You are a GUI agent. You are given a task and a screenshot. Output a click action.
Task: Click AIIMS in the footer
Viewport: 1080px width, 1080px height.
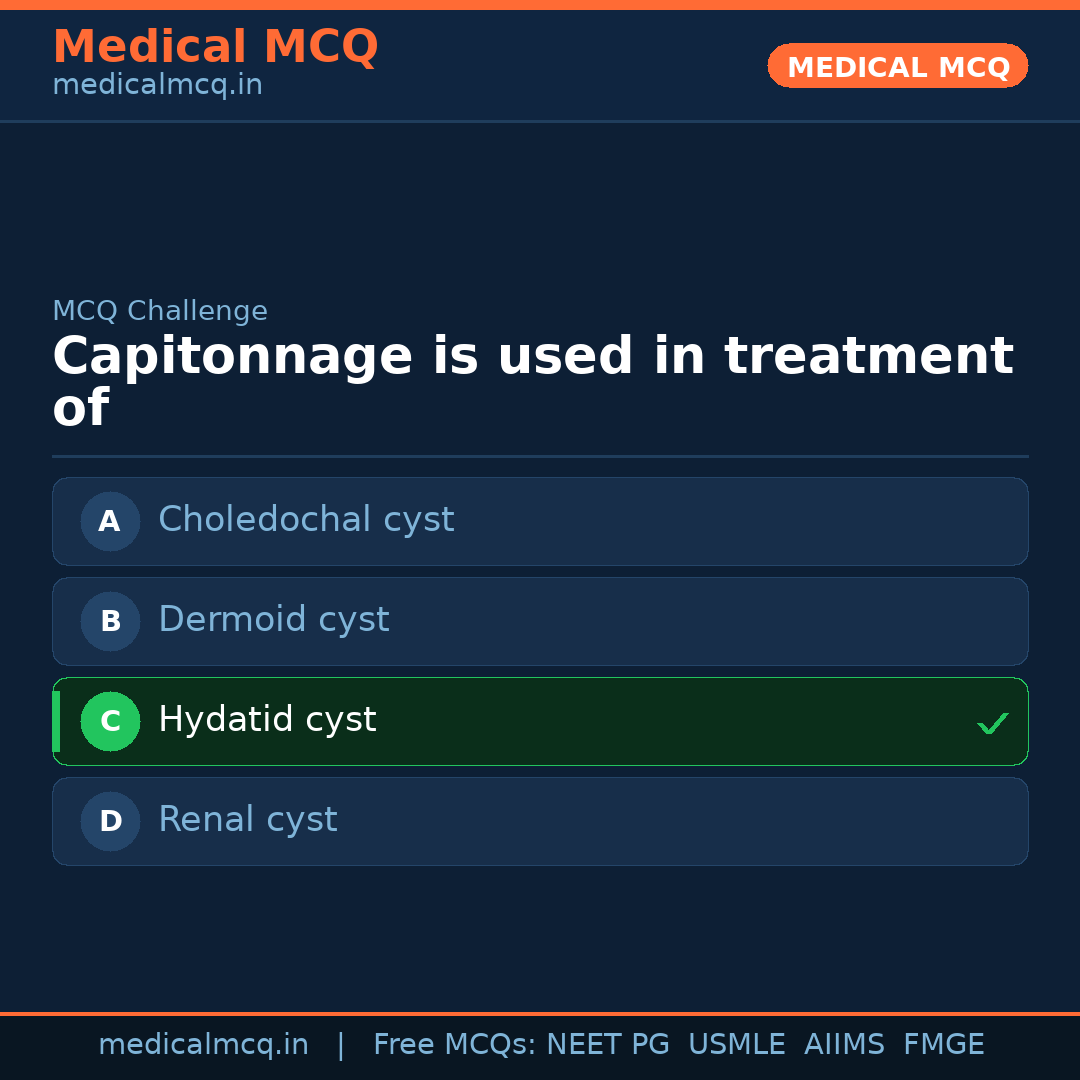point(844,1045)
